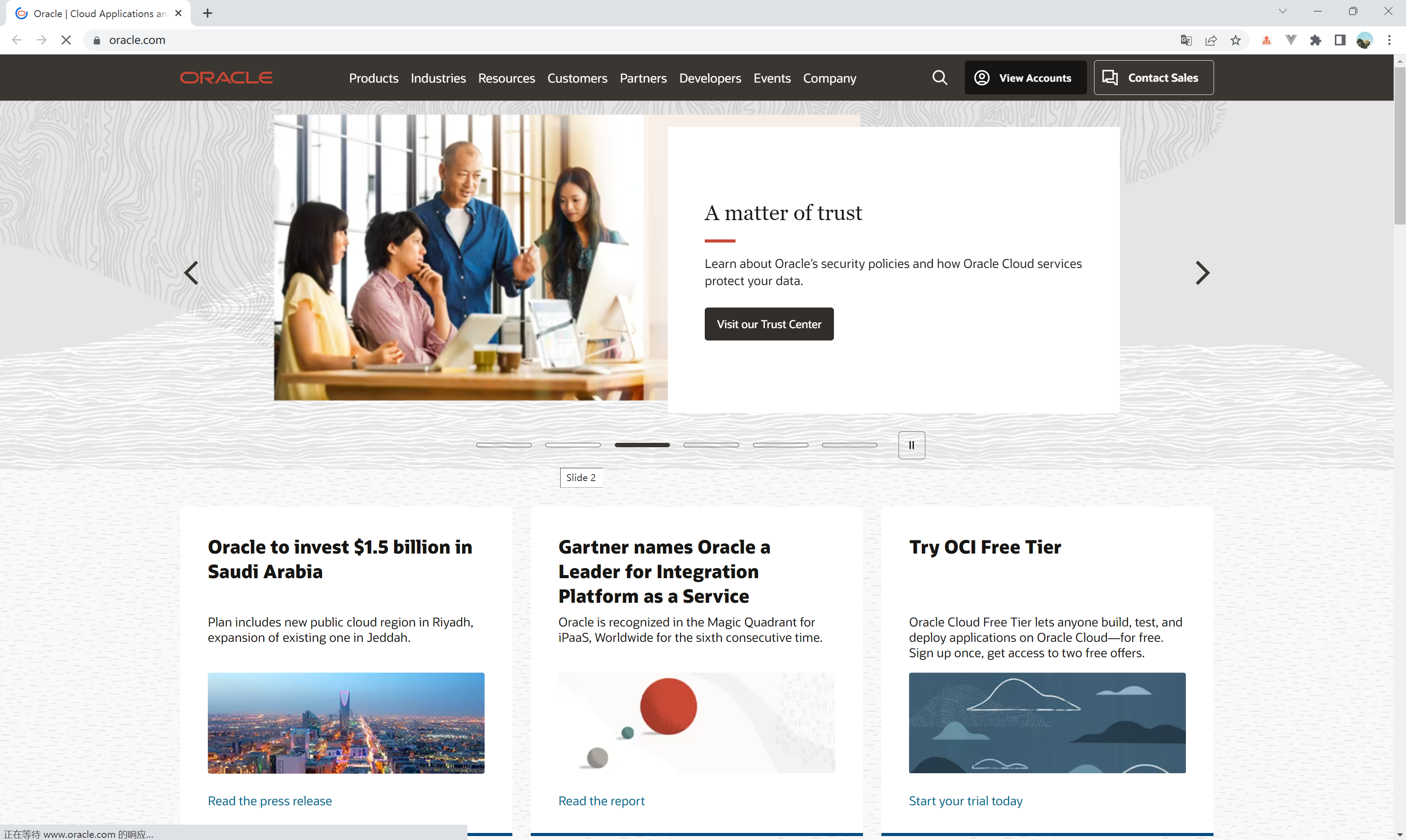Viewport: 1406px width, 840px height.
Task: Click the Contact Sales button
Action: (1153, 78)
